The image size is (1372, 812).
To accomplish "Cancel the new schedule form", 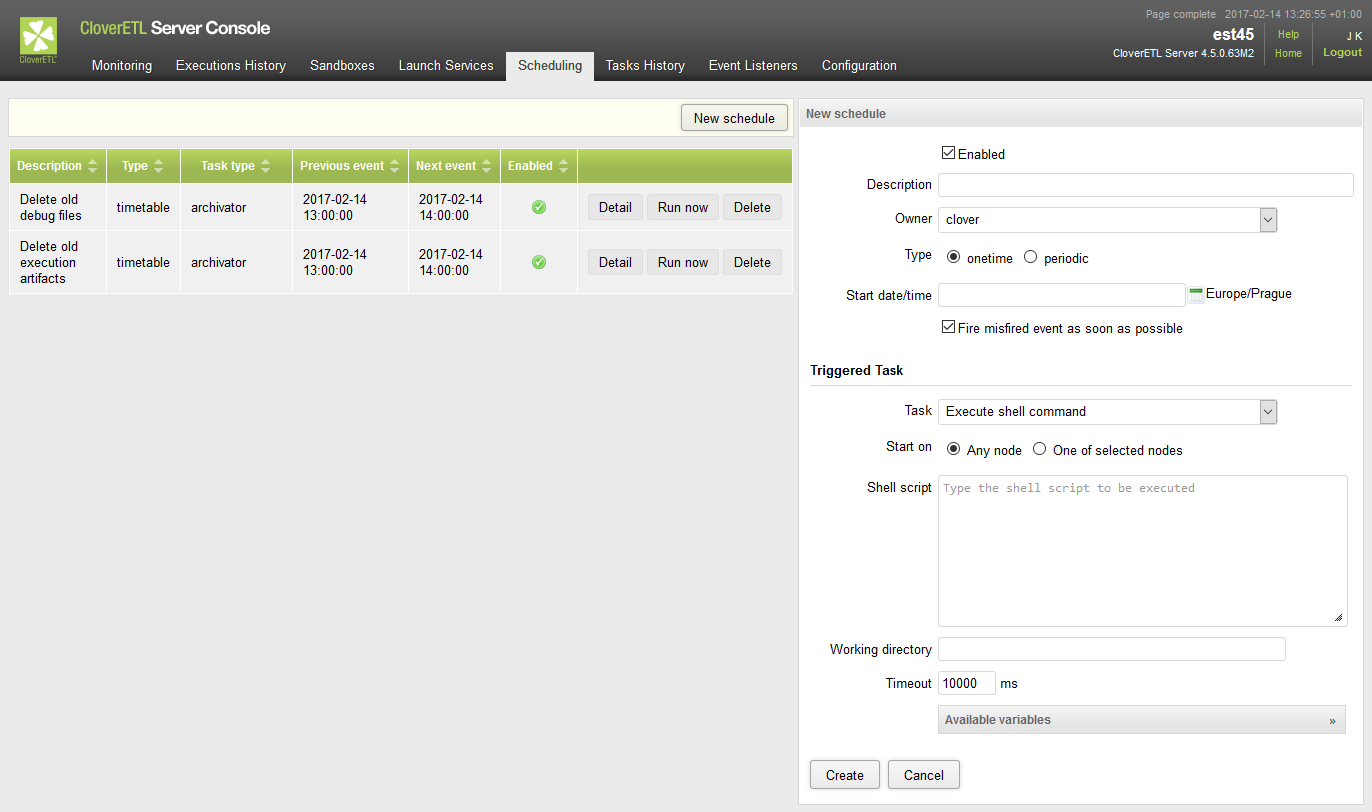I will pyautogui.click(x=924, y=775).
